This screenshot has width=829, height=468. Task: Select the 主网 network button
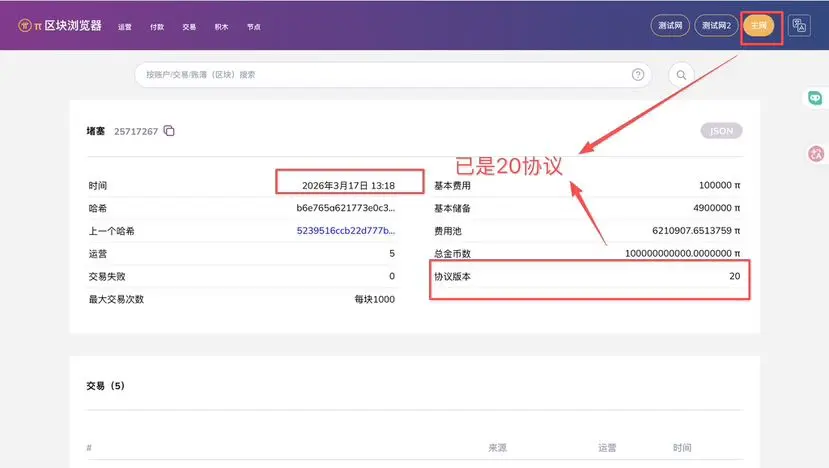click(x=759, y=25)
